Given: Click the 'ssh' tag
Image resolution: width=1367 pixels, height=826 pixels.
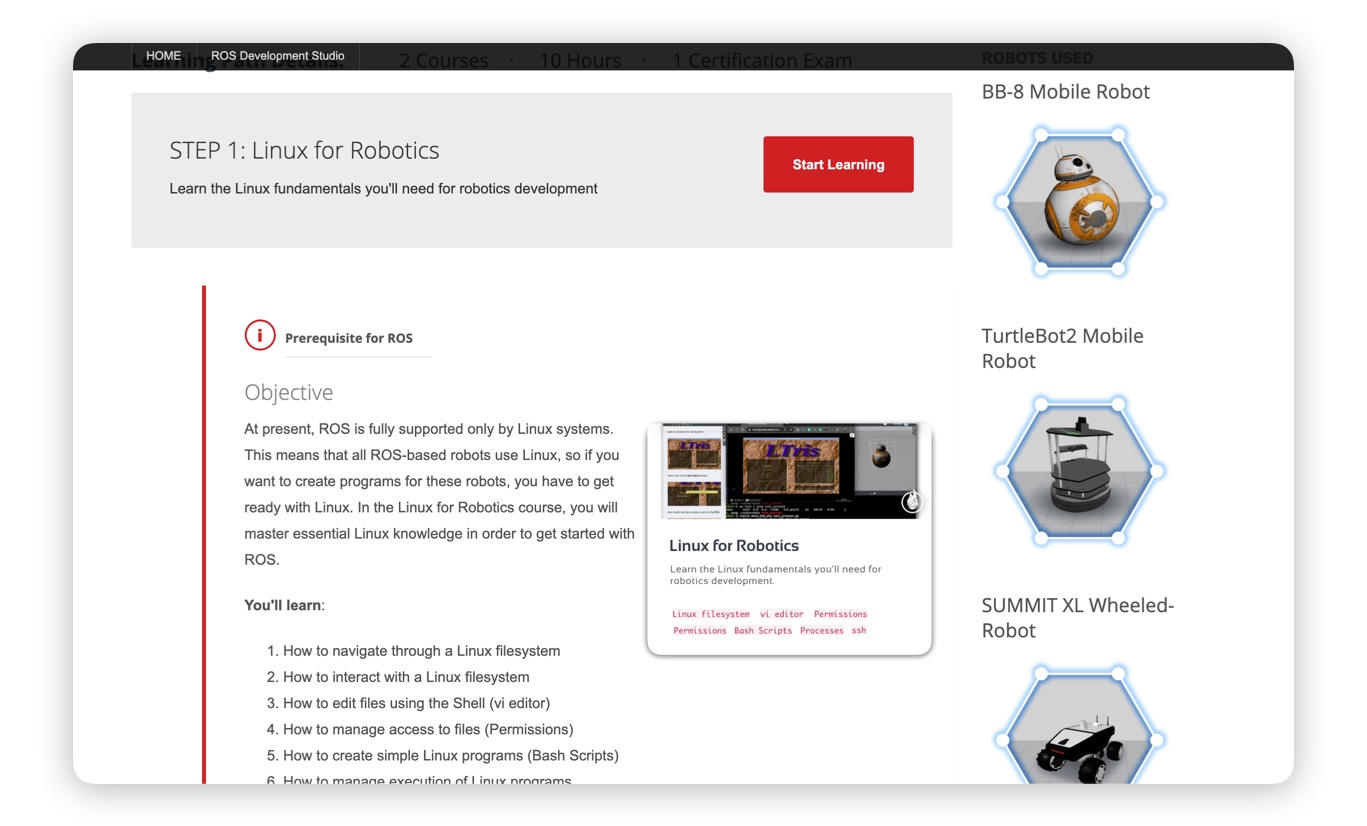Looking at the screenshot, I should [x=859, y=631].
